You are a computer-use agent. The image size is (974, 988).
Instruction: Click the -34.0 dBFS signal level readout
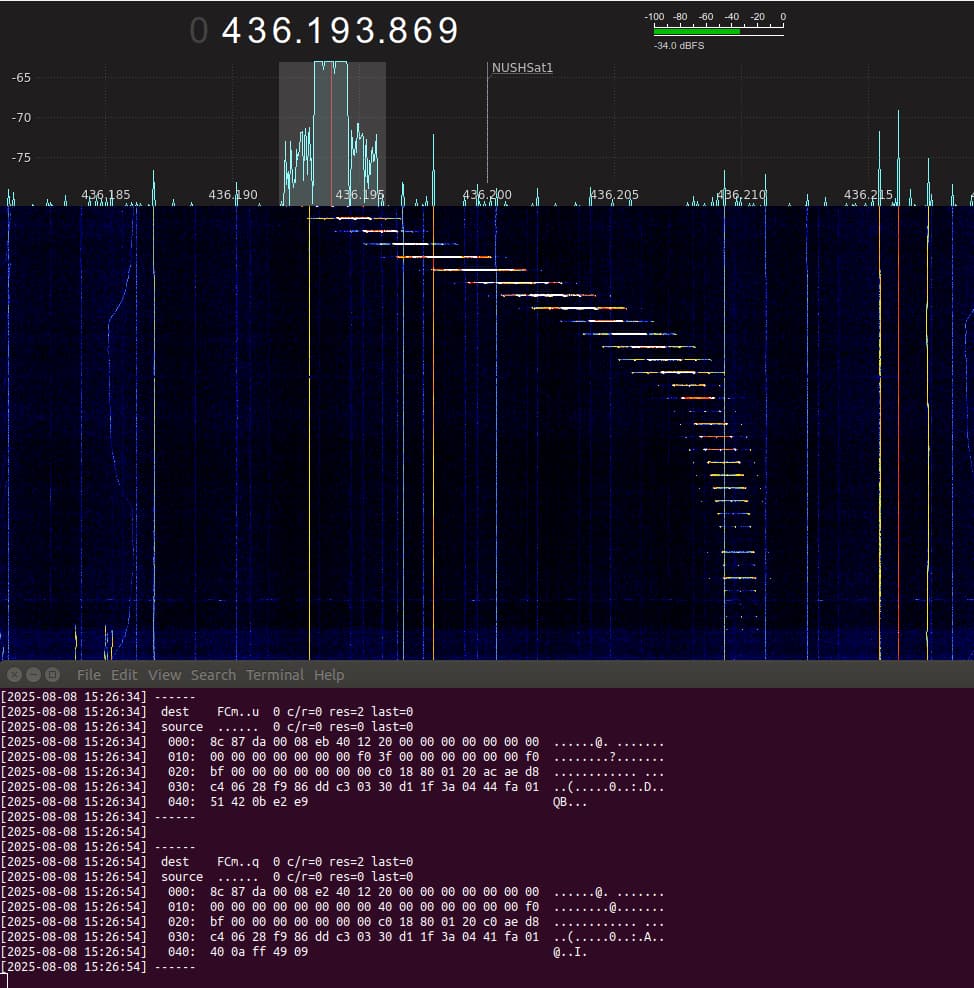[x=679, y=46]
